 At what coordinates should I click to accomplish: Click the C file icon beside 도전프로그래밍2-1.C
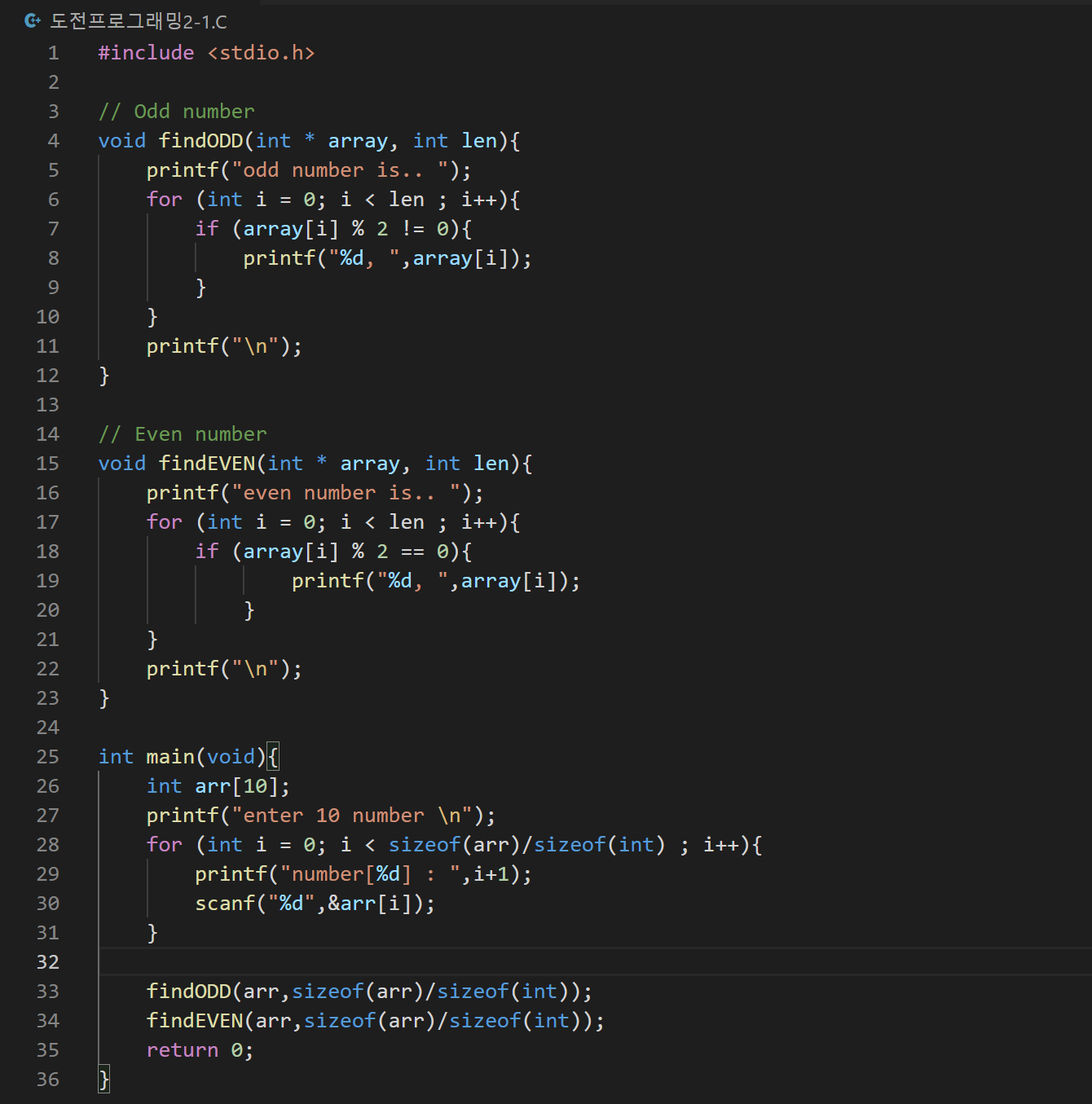(x=33, y=20)
